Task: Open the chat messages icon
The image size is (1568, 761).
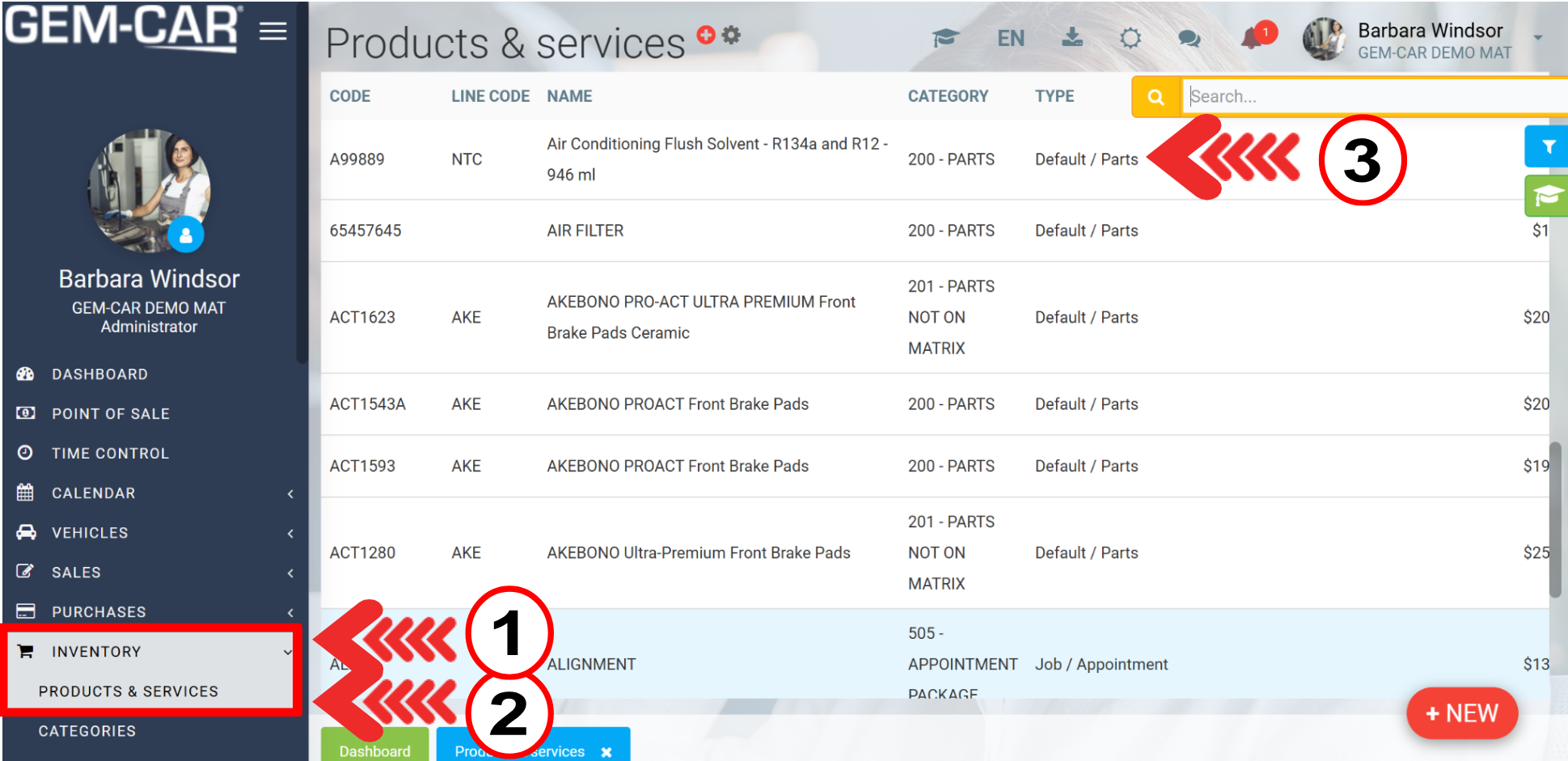Action: (x=1189, y=38)
